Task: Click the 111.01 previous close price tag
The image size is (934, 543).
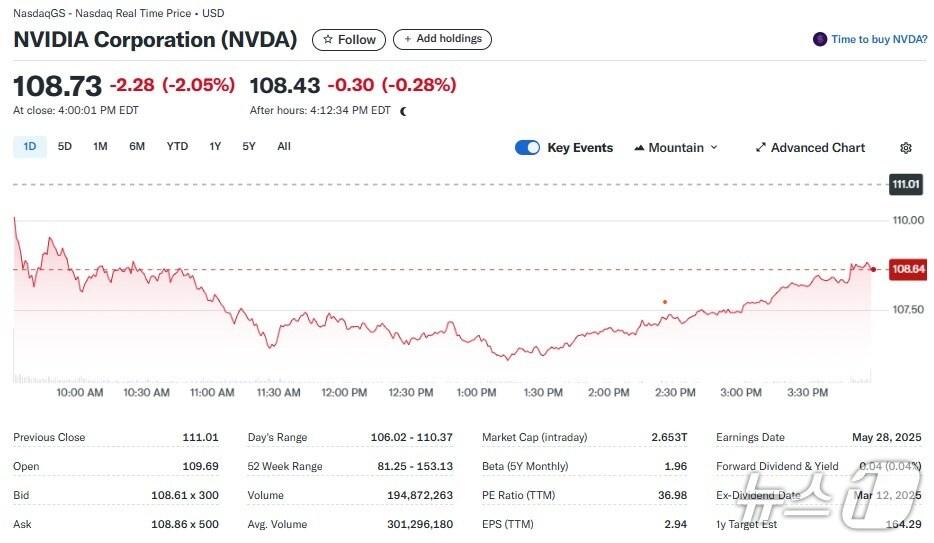Action: click(906, 184)
